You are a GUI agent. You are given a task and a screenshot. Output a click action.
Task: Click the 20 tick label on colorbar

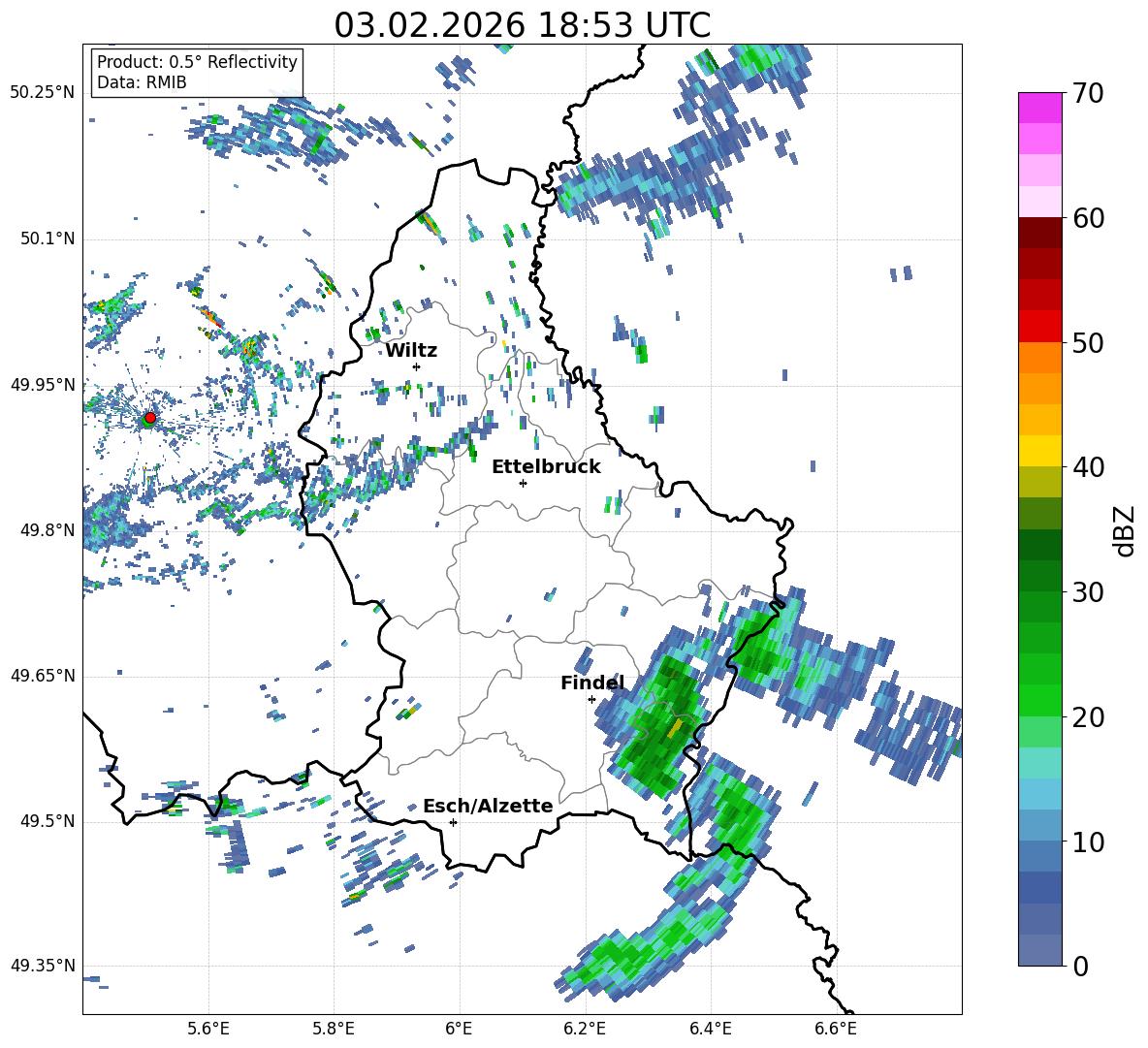1087,717
